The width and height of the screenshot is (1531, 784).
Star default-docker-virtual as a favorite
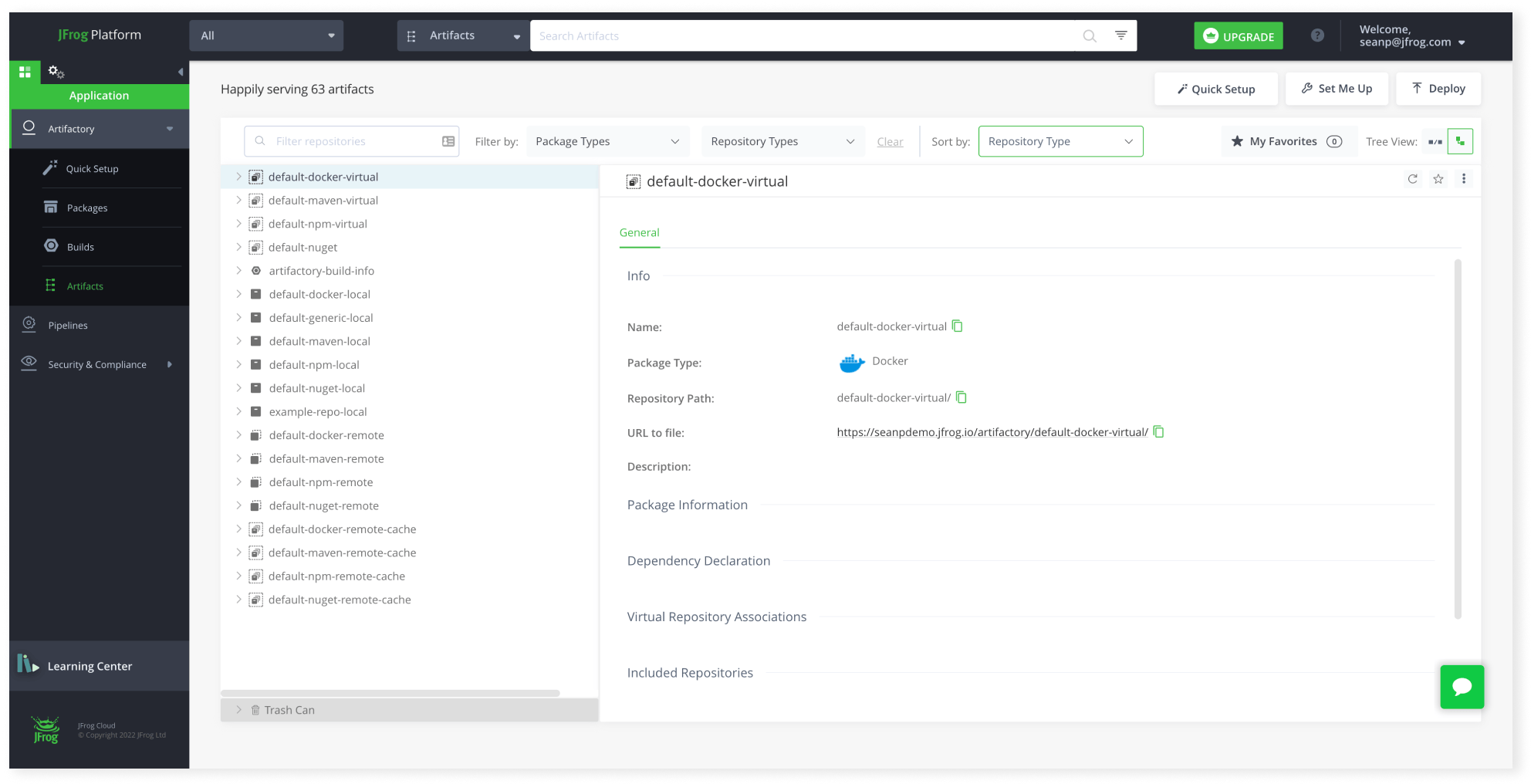click(x=1438, y=179)
